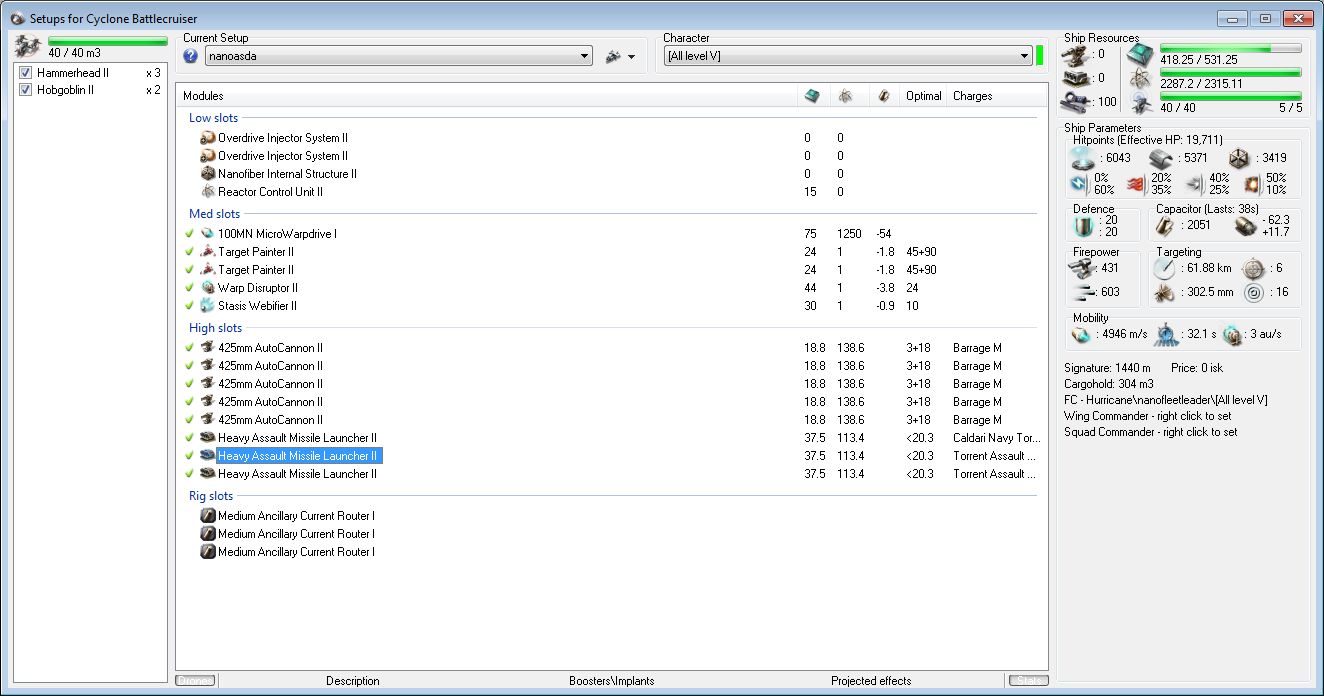Switch to the Projected effects tab

coord(871,681)
